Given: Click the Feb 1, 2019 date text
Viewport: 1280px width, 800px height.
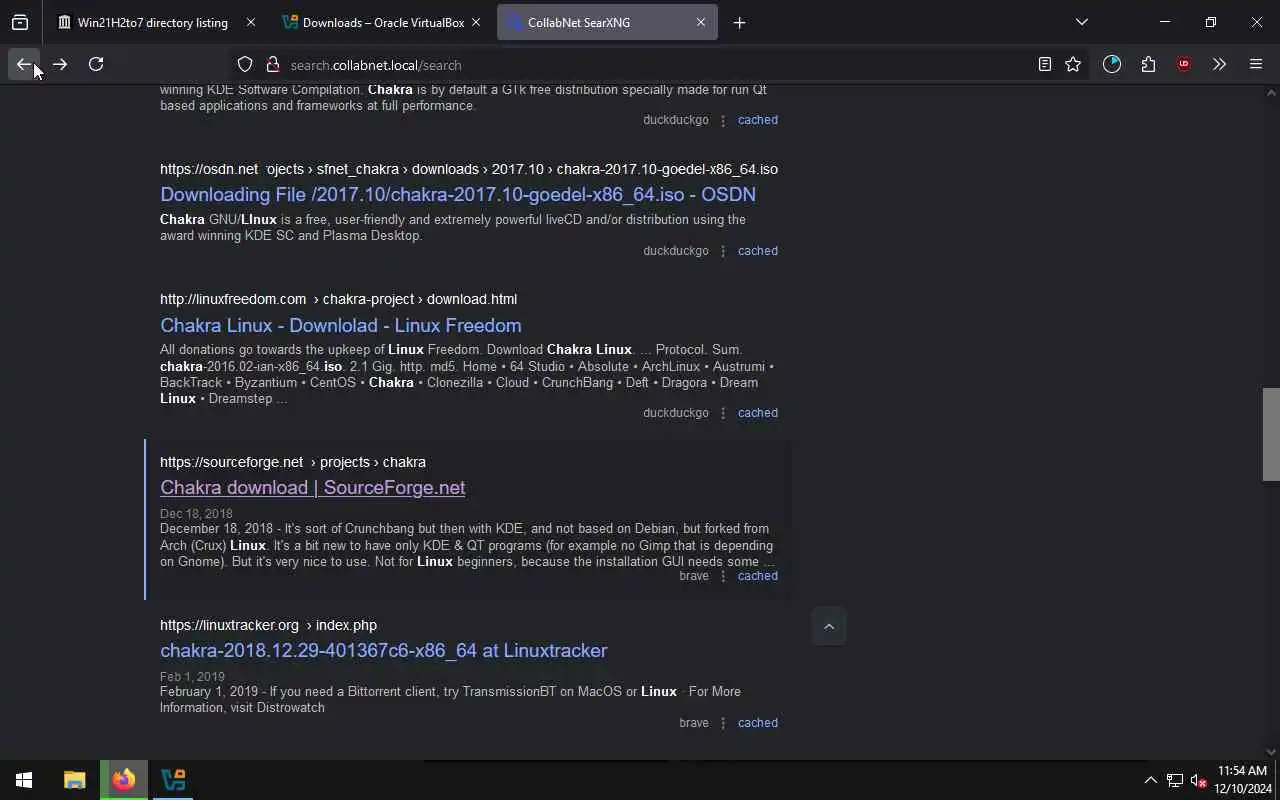Looking at the screenshot, I should tap(192, 677).
